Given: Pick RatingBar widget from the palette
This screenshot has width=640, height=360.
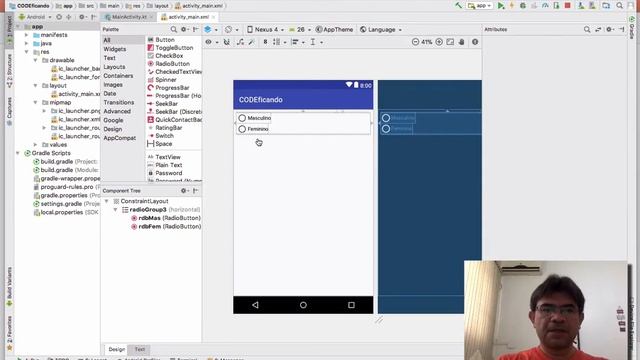Looking at the screenshot, I should [x=164, y=128].
